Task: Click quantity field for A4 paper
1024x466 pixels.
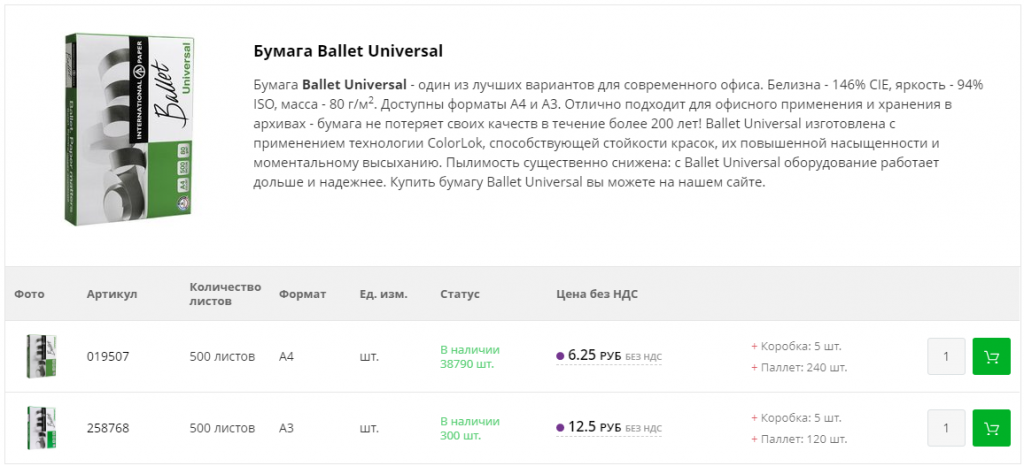Action: (x=946, y=357)
